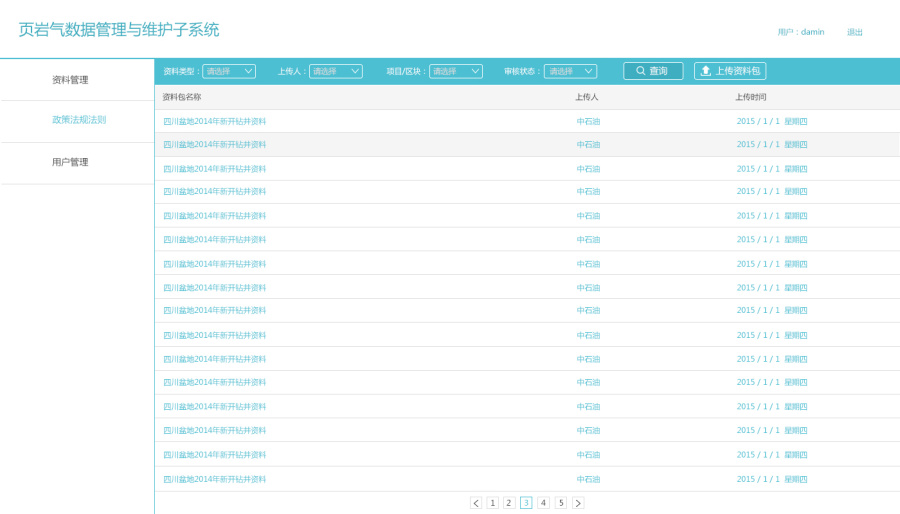The image size is (900, 514).
Task: Go to page 1
Action: point(492,503)
